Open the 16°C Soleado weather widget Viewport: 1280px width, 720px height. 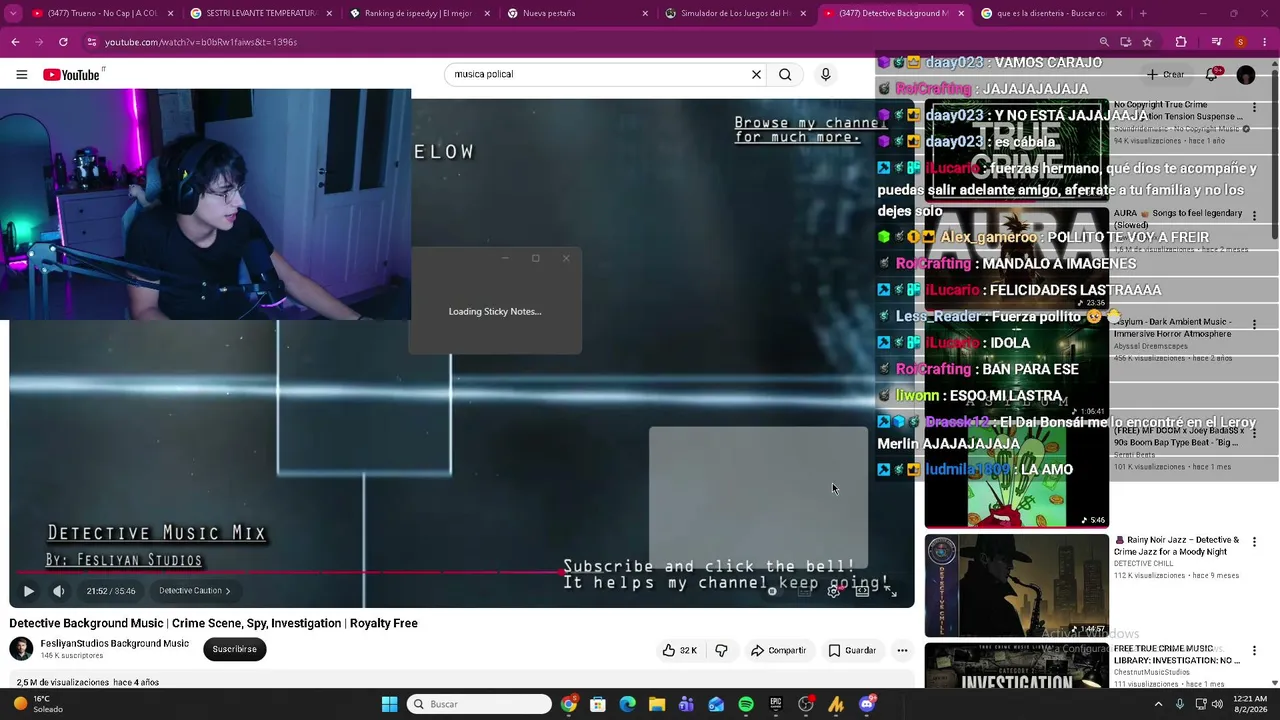coord(40,704)
